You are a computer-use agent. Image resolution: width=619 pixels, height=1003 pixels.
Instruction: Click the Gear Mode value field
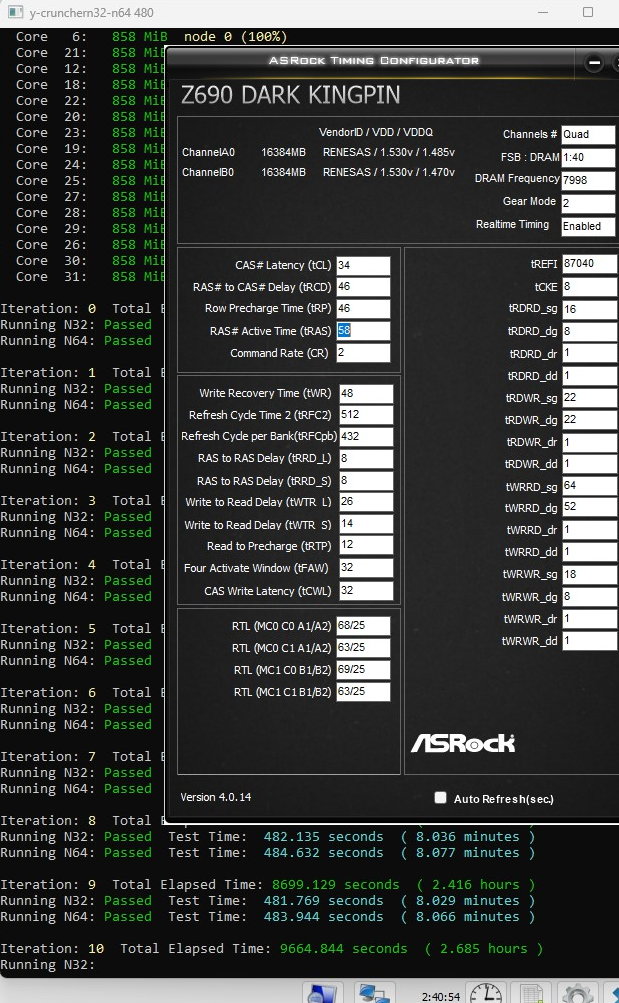(588, 203)
